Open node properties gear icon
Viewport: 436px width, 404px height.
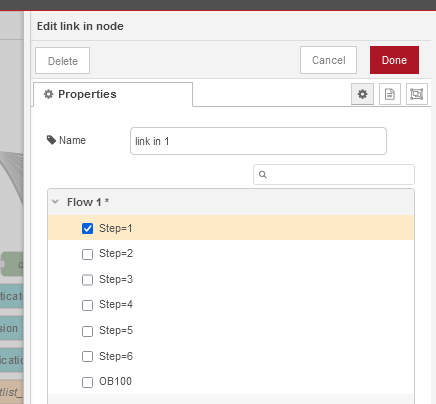pyautogui.click(x=362, y=94)
